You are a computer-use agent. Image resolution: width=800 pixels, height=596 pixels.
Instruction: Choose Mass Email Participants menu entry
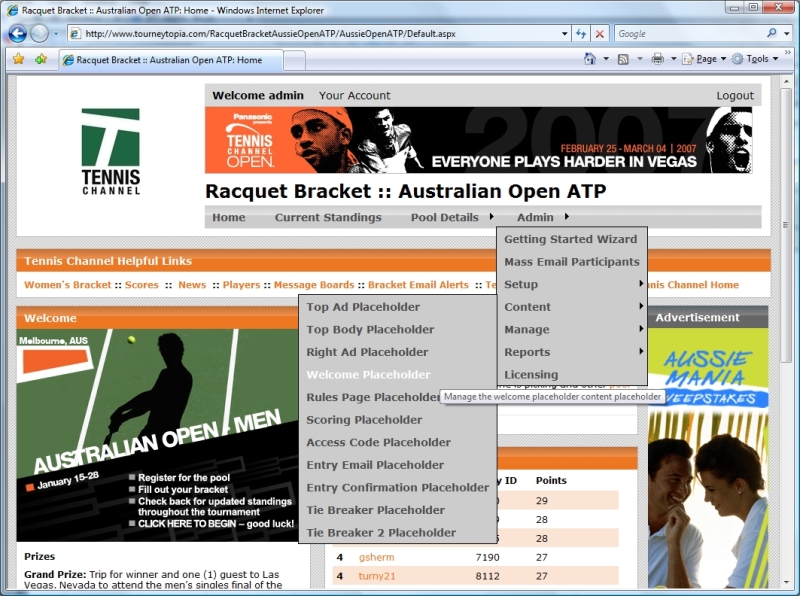tap(573, 262)
